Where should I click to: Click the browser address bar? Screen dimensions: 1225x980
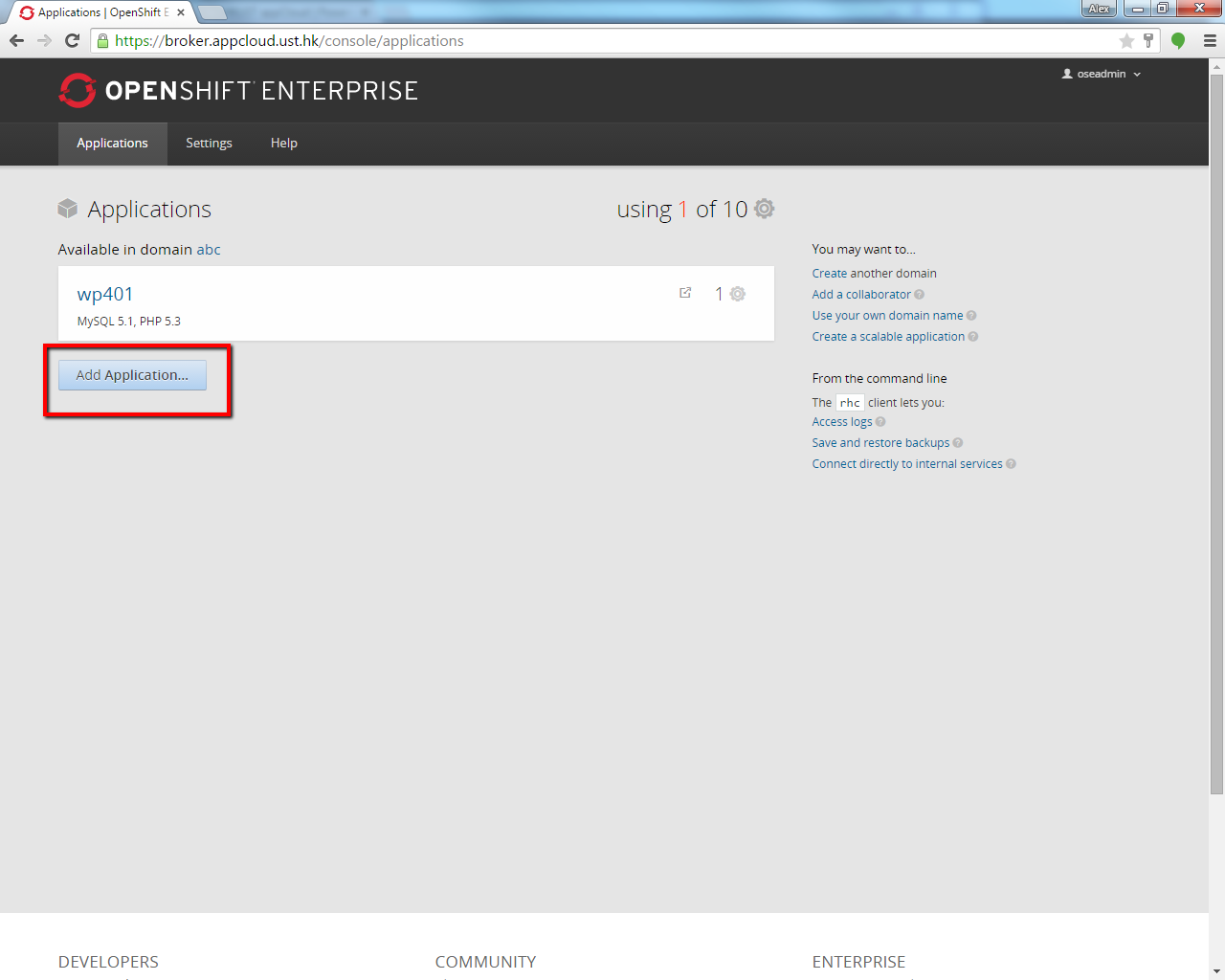click(612, 41)
